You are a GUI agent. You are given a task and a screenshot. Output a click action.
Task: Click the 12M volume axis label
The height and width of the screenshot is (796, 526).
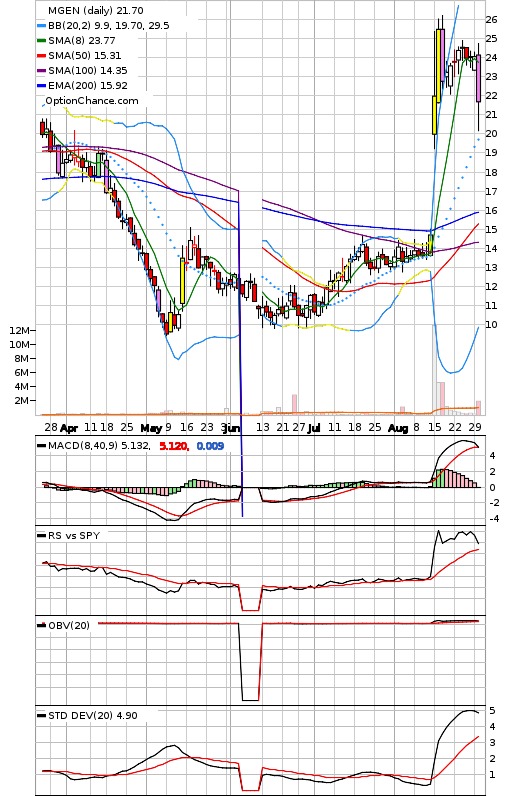[x=19, y=330]
